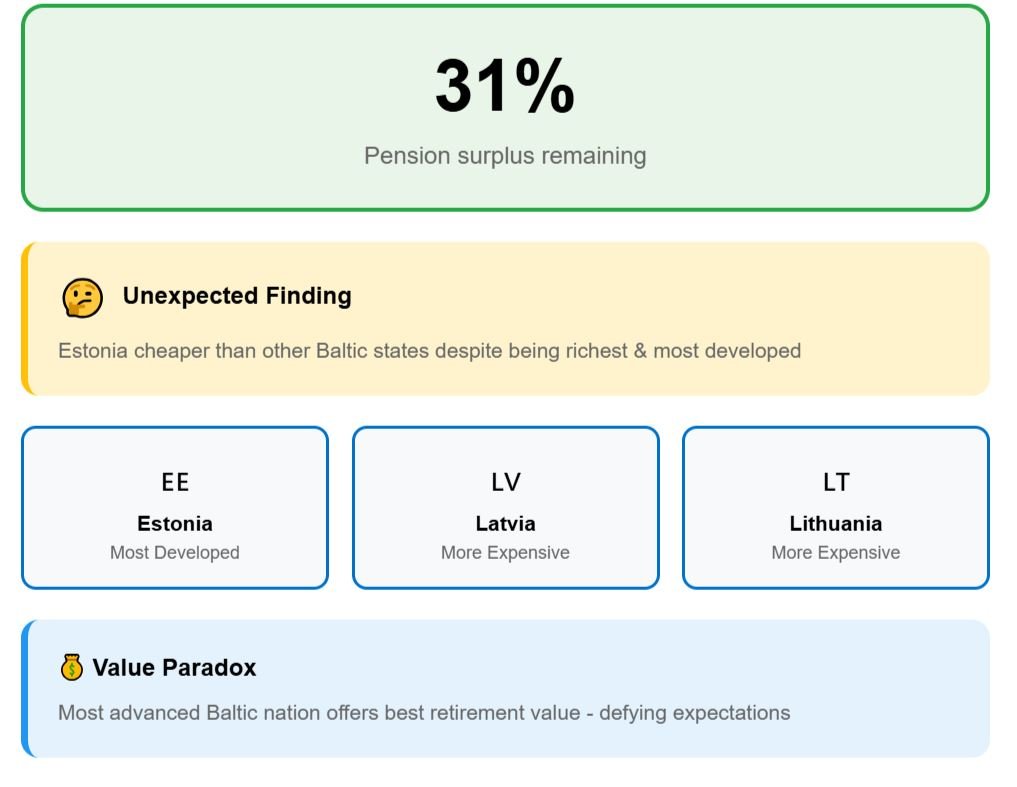Click the Most advanced Baltic nation description

point(424,713)
